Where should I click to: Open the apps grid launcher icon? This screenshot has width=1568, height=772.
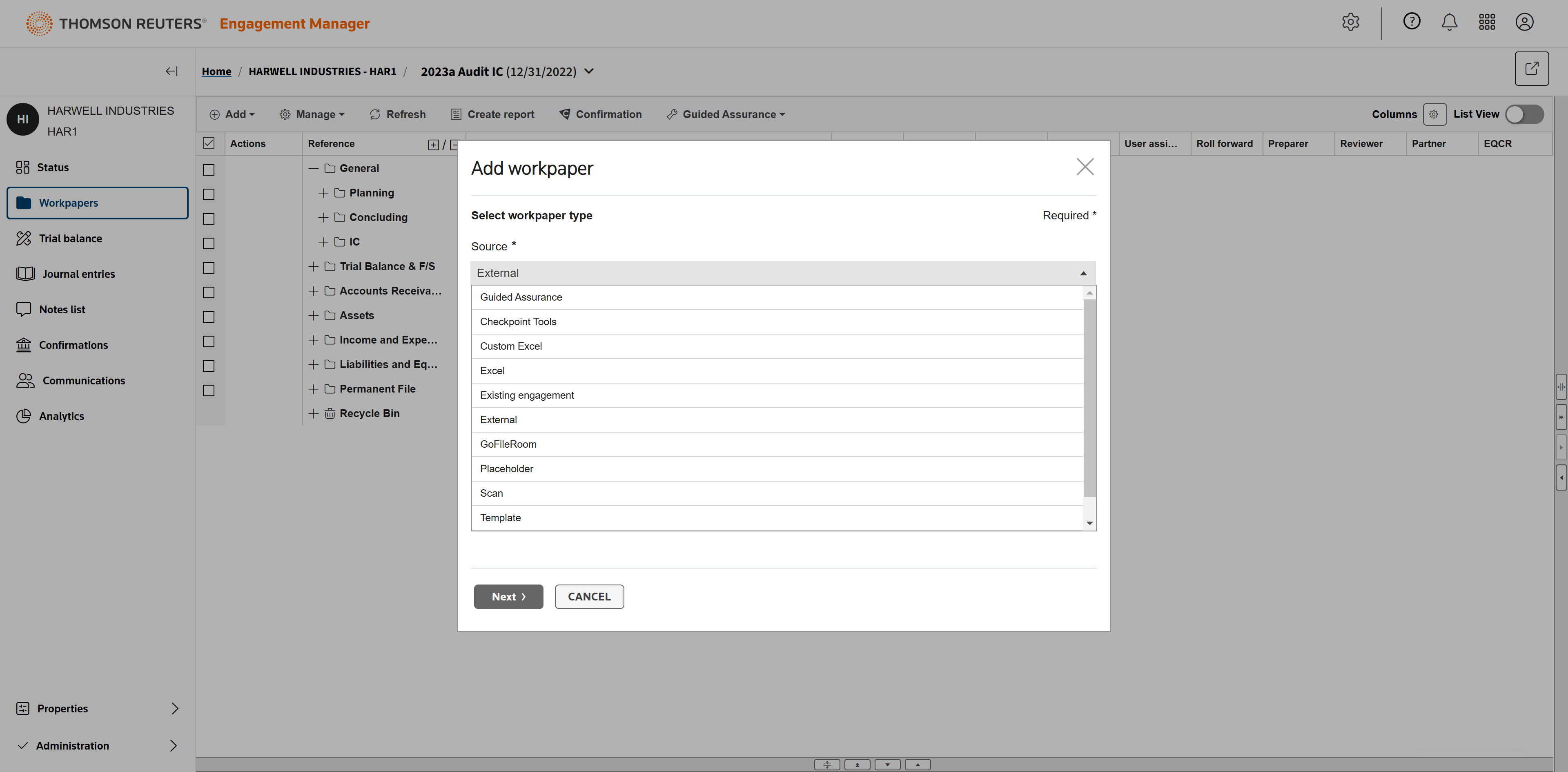pyautogui.click(x=1487, y=22)
